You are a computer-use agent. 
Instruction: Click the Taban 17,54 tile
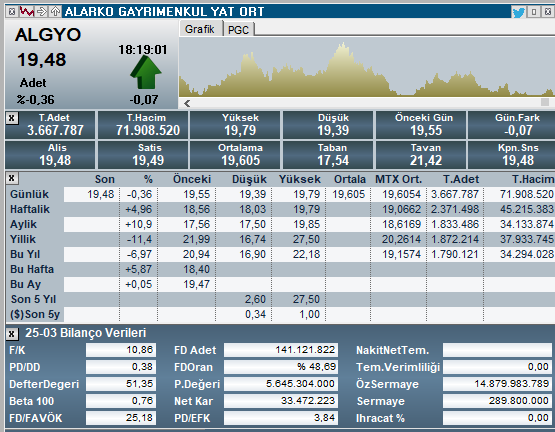tap(328, 155)
